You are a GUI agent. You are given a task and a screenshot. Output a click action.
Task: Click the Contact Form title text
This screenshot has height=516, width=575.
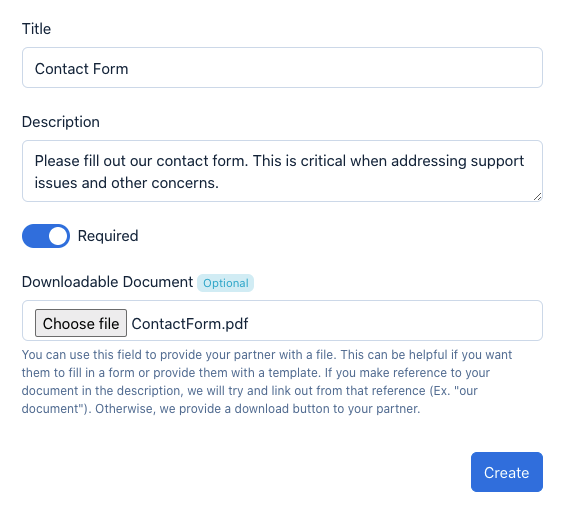(x=81, y=69)
